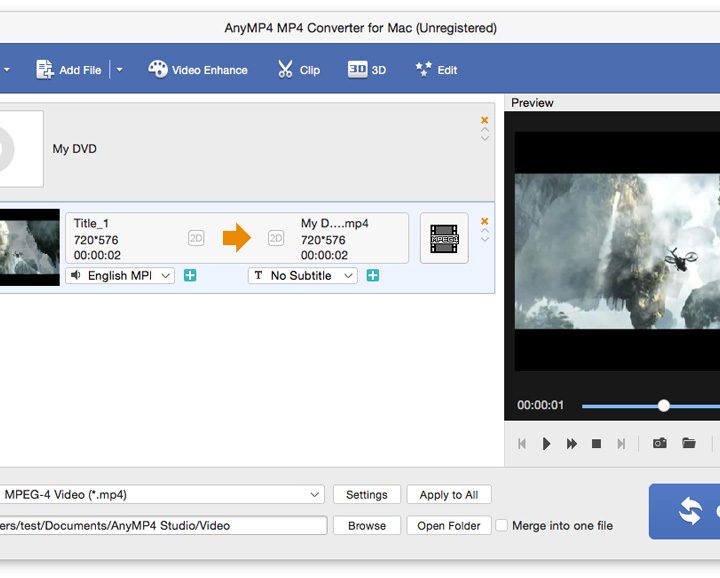Remove the My DVD entry with orange X
720x578 pixels.
pyautogui.click(x=484, y=120)
